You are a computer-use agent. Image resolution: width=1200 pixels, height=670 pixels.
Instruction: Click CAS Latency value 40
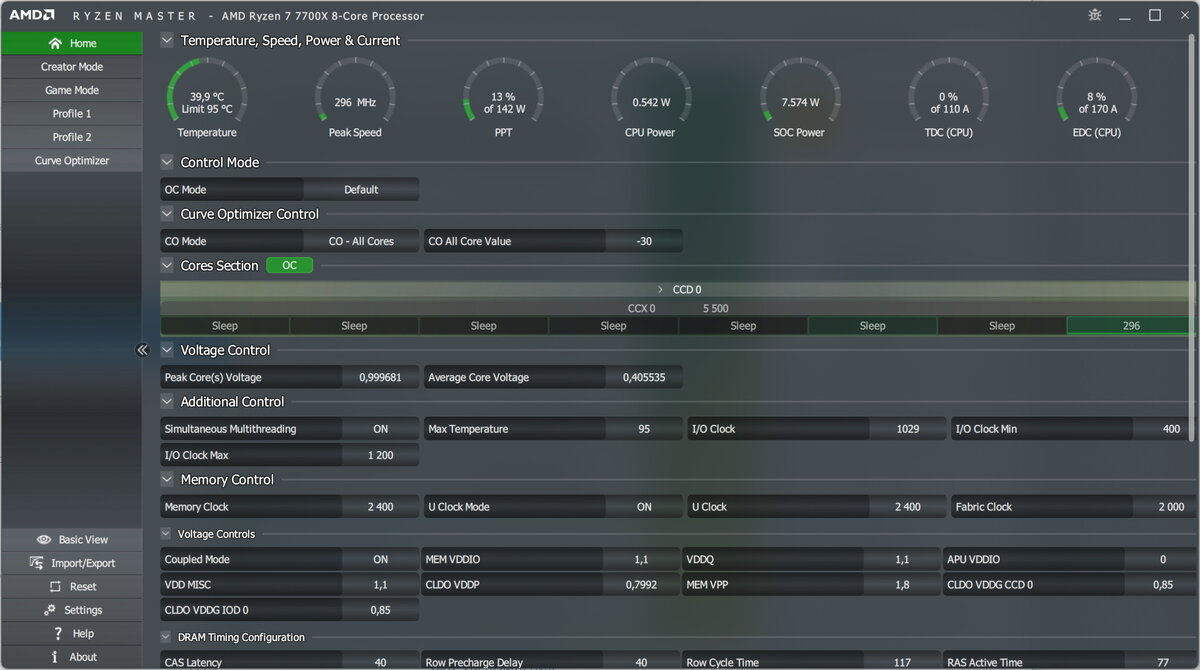pos(380,662)
